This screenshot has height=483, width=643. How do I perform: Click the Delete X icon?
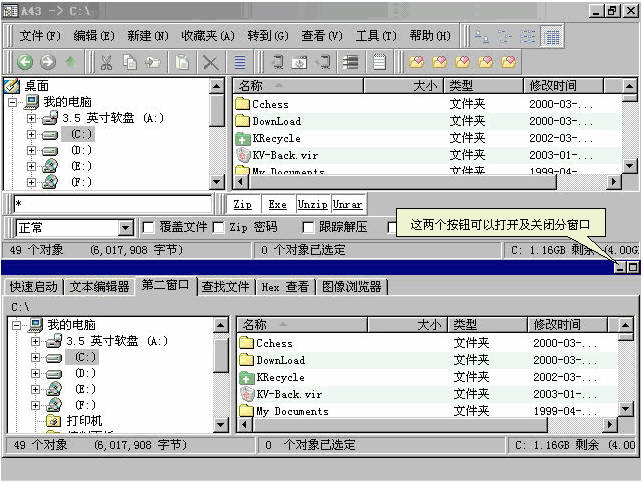coord(210,63)
